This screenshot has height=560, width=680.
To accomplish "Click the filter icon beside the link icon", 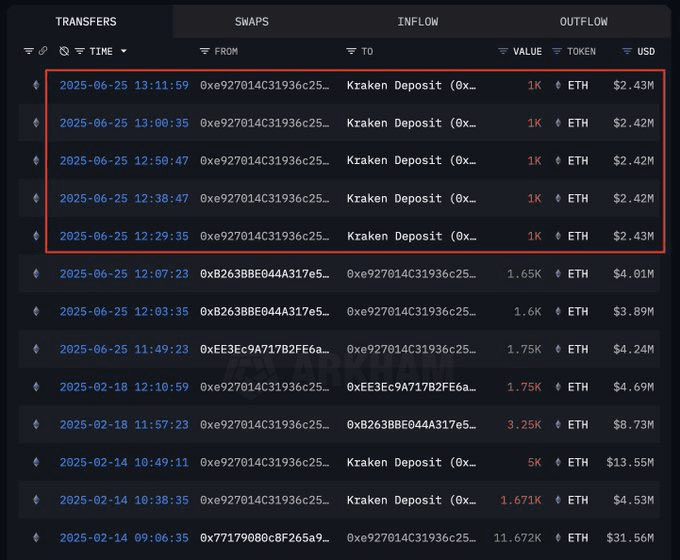I will [x=28, y=51].
